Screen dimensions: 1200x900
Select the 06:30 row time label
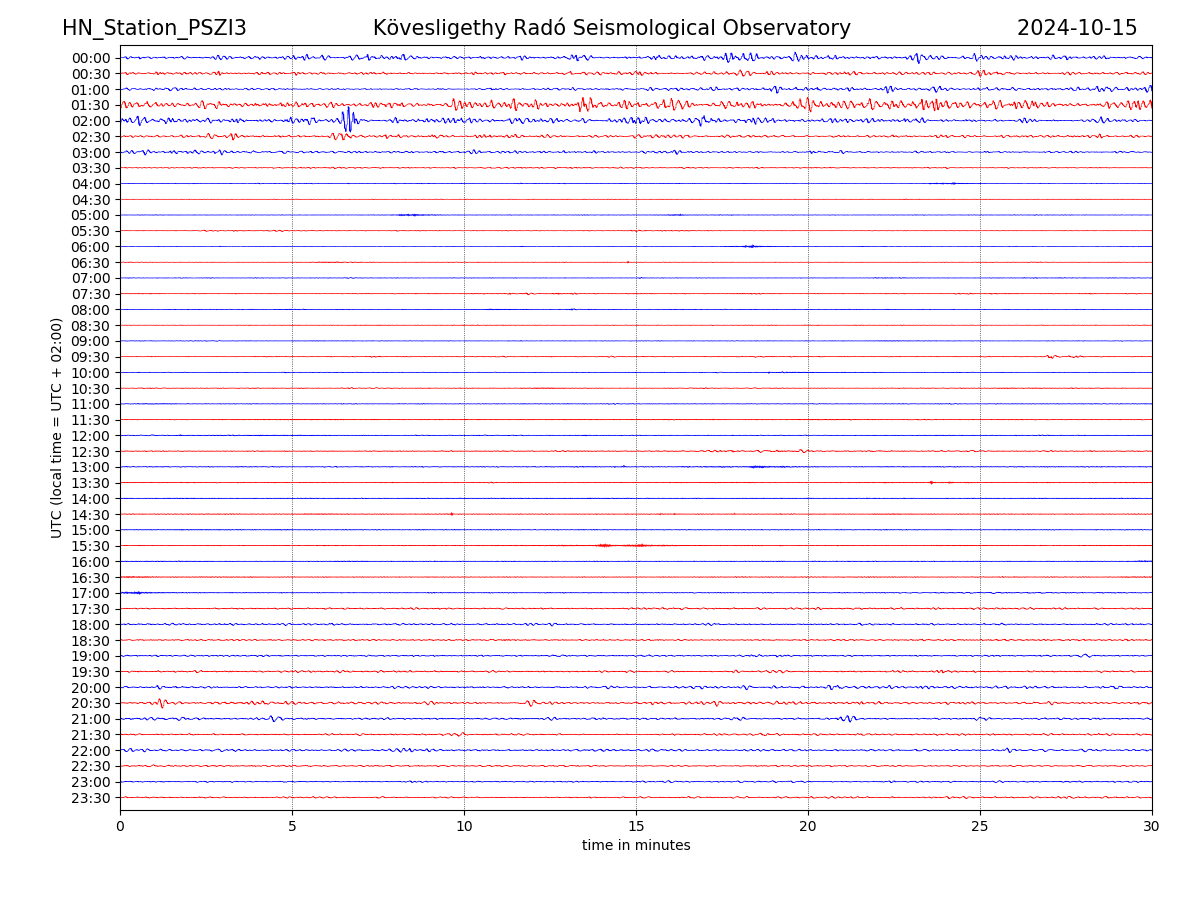[x=91, y=262]
